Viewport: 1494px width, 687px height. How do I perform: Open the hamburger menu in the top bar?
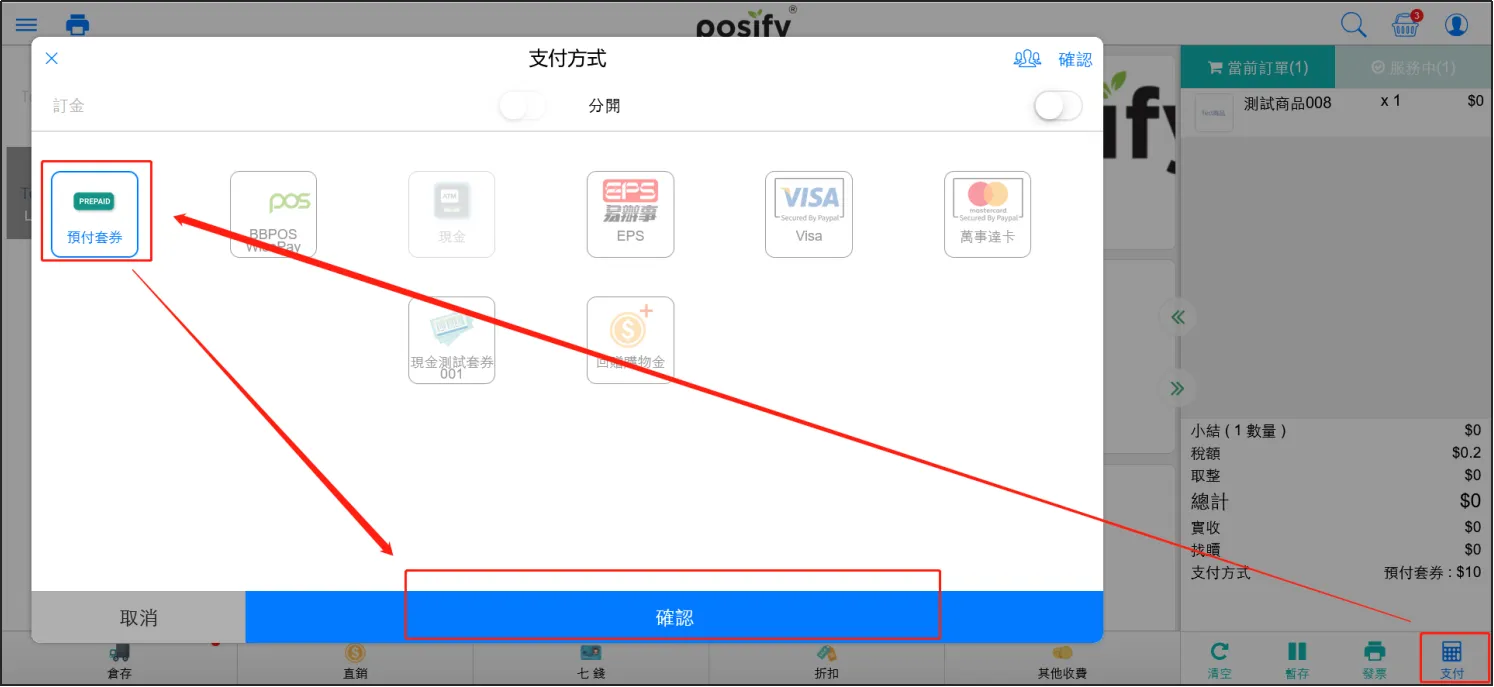coord(26,25)
